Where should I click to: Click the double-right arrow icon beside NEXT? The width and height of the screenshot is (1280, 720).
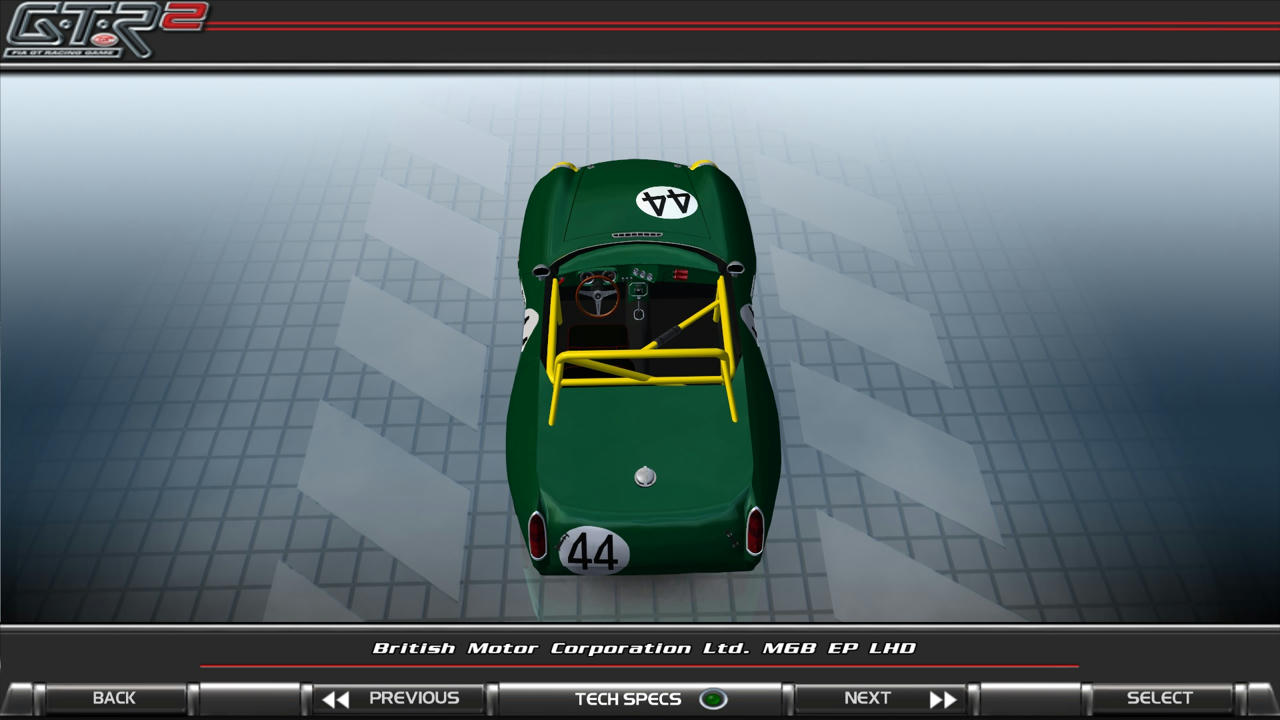(943, 699)
